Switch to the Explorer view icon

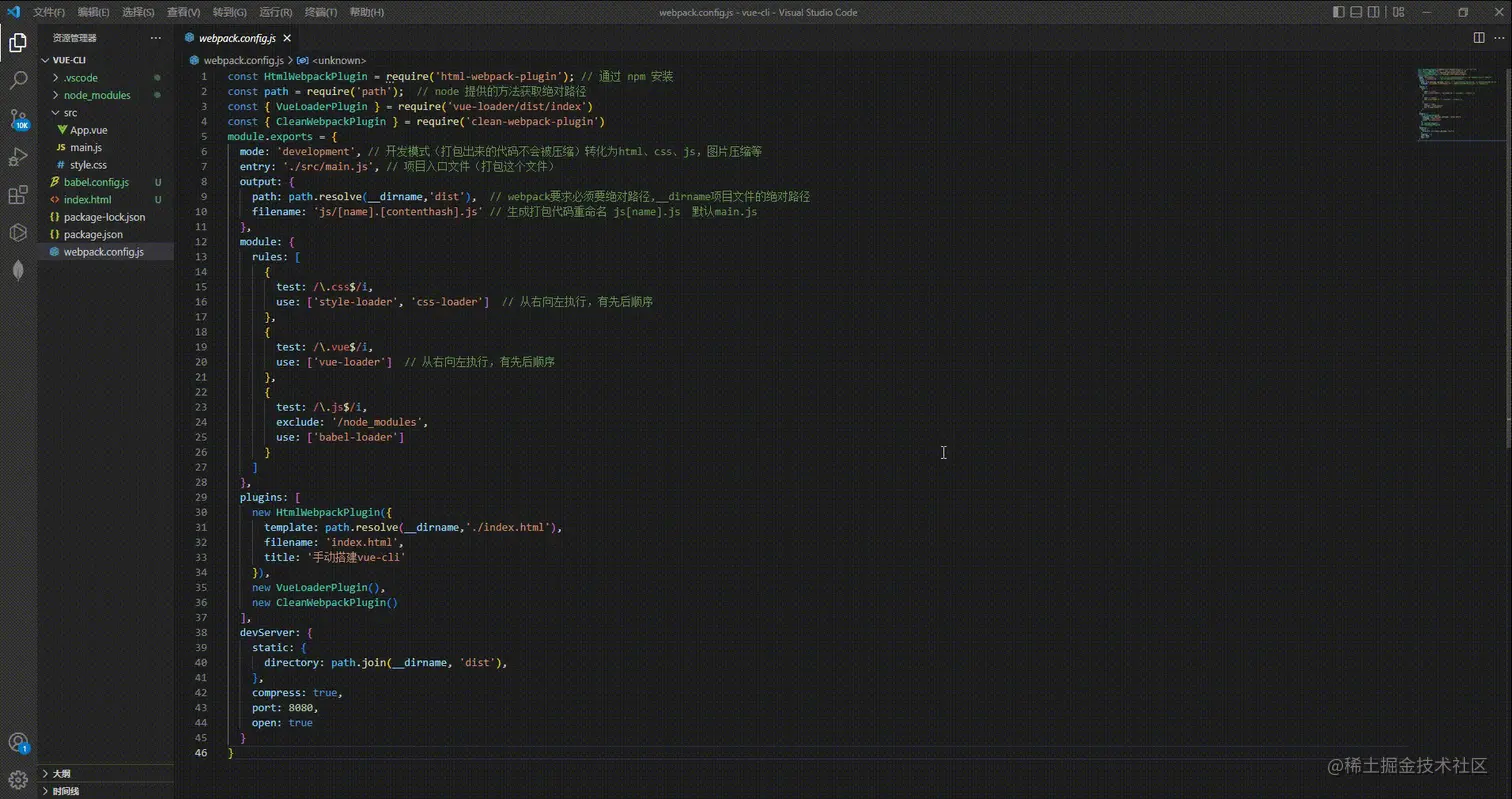click(x=18, y=42)
